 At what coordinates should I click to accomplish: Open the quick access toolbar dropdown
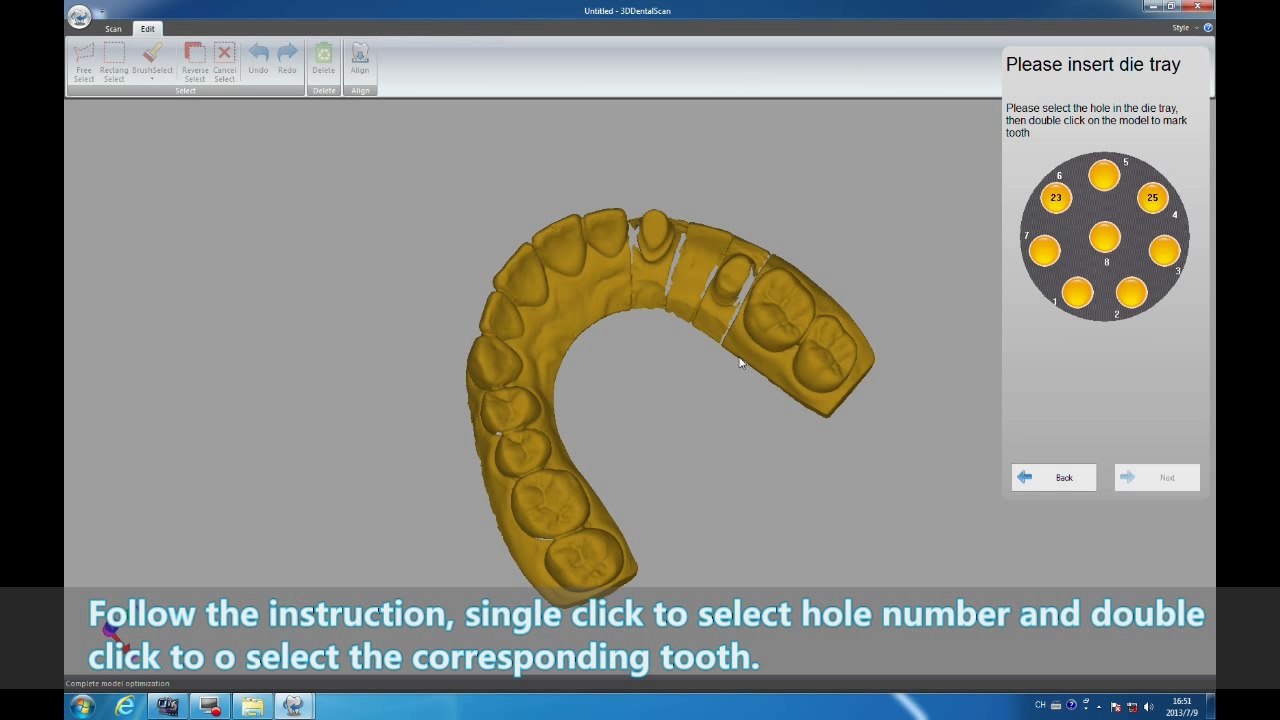pos(101,11)
